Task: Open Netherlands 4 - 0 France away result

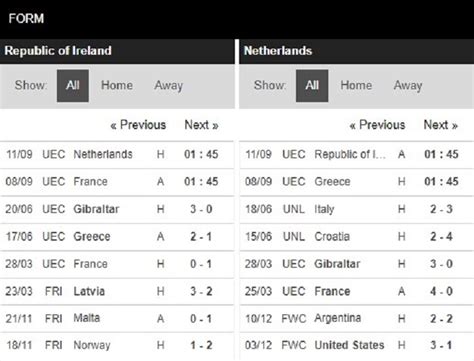Action: [x=356, y=291]
